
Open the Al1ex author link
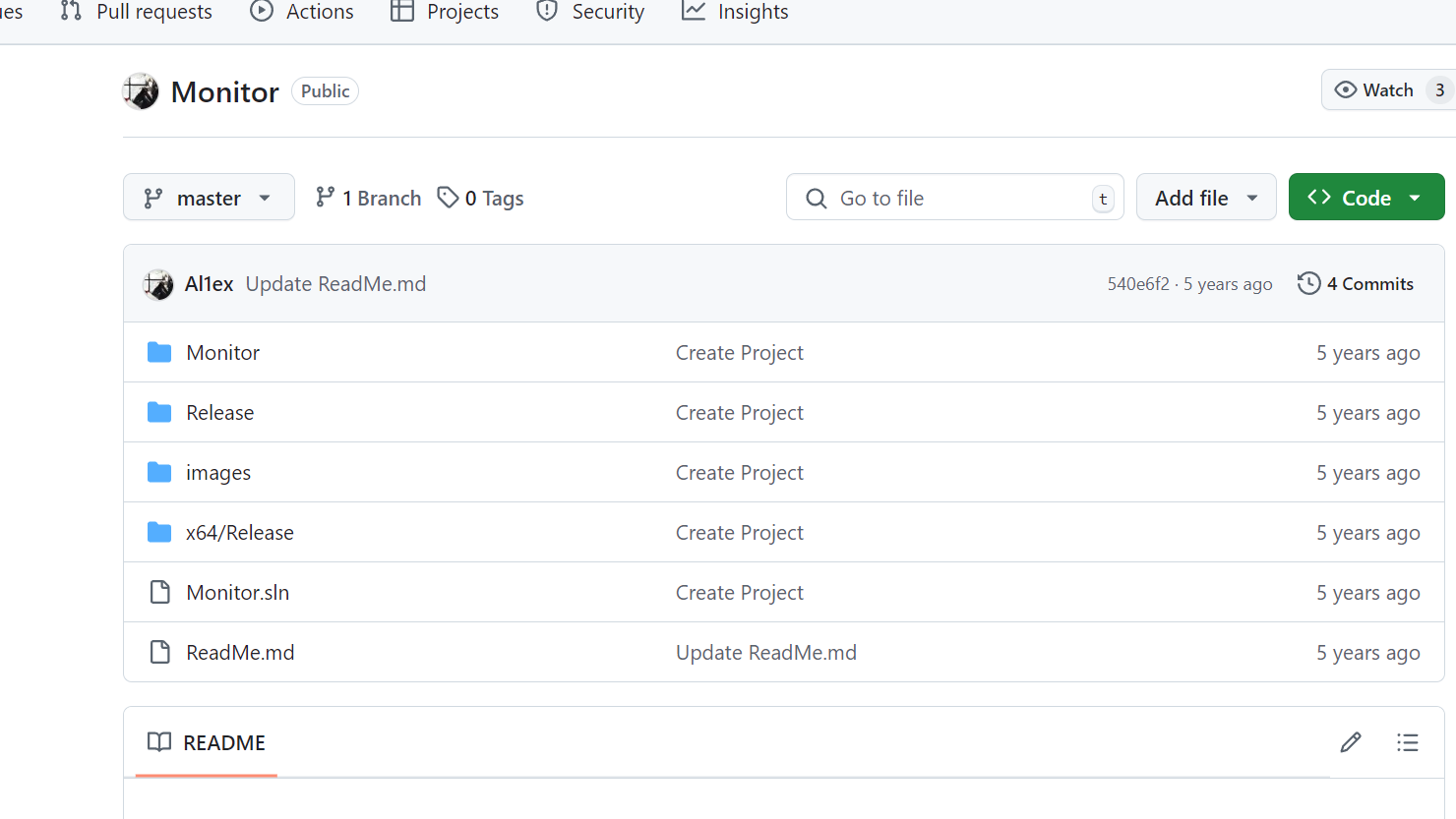tap(210, 284)
